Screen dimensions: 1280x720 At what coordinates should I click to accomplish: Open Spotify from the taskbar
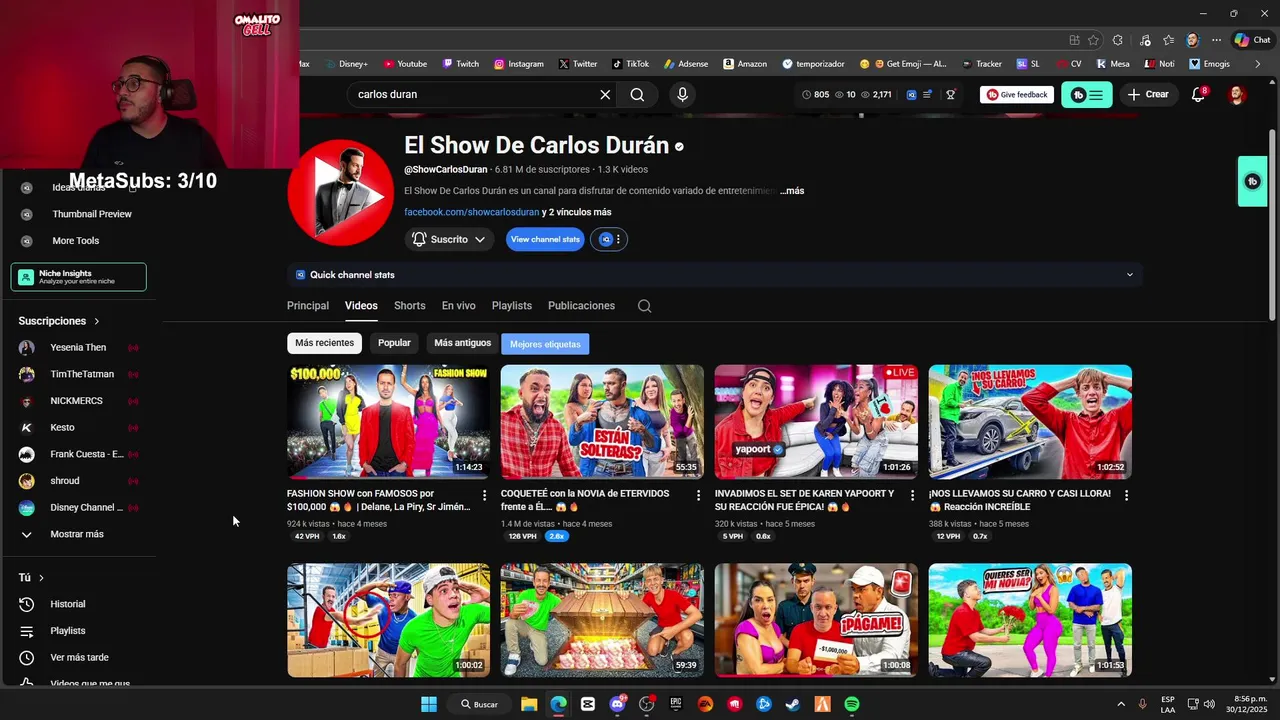pyautogui.click(x=852, y=704)
